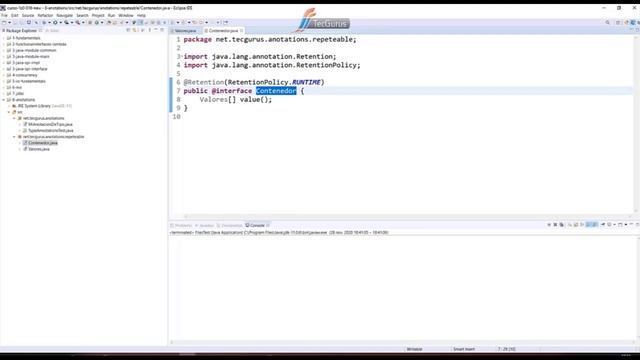Click Remove Launch icon in Console toolbar

coord(555,224)
